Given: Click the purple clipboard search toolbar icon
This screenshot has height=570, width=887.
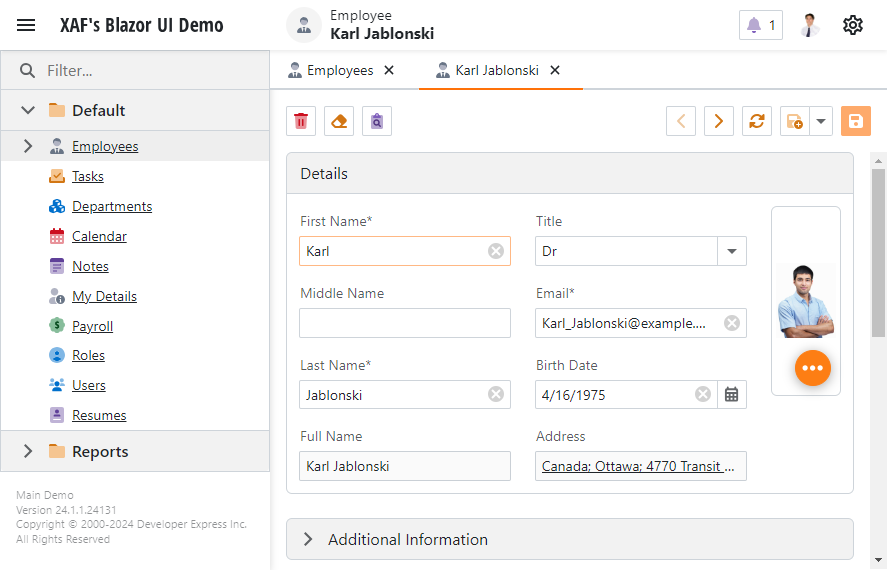Looking at the screenshot, I should [x=377, y=121].
